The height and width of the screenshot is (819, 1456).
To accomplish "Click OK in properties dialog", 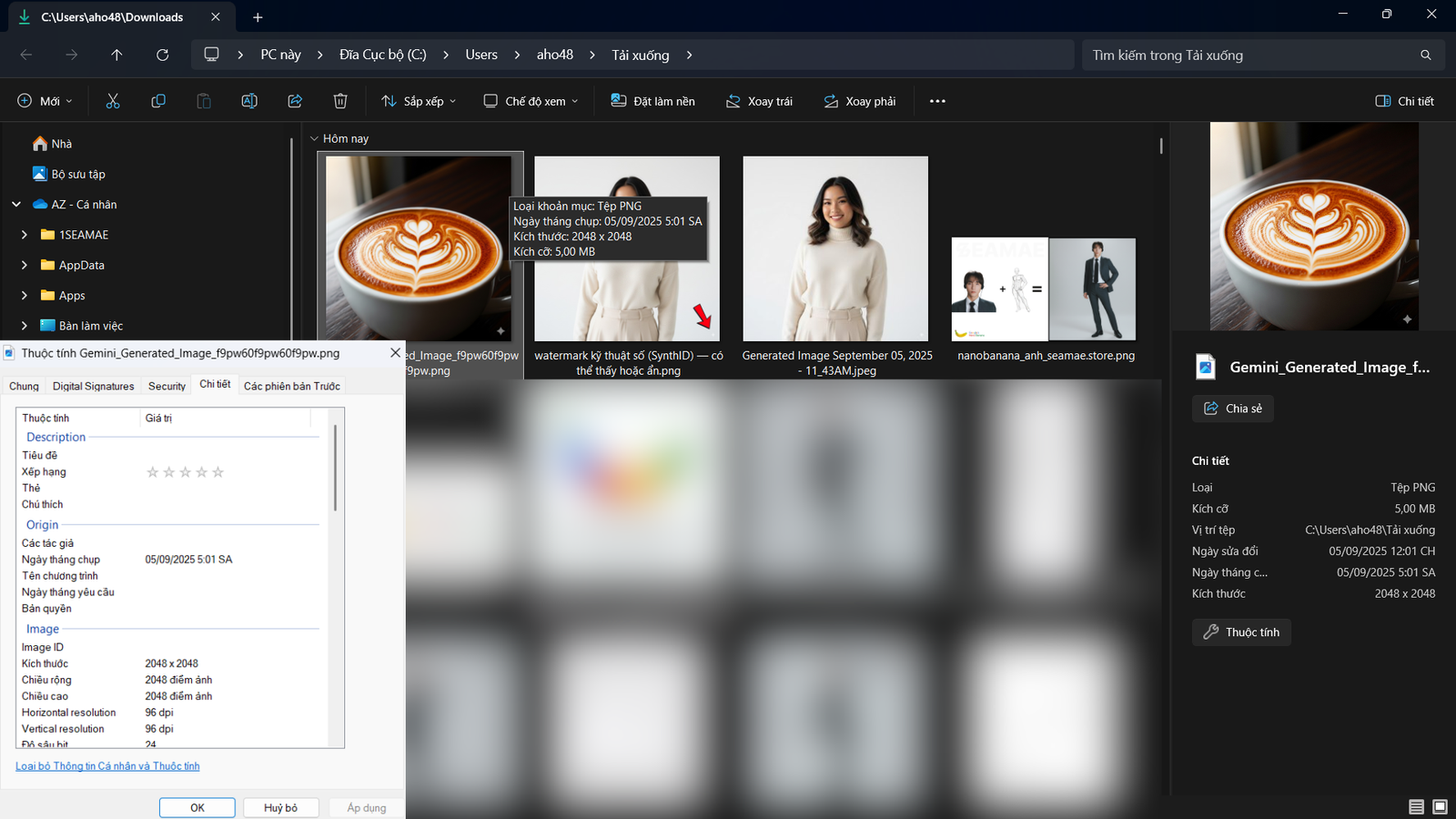I will pyautogui.click(x=197, y=807).
